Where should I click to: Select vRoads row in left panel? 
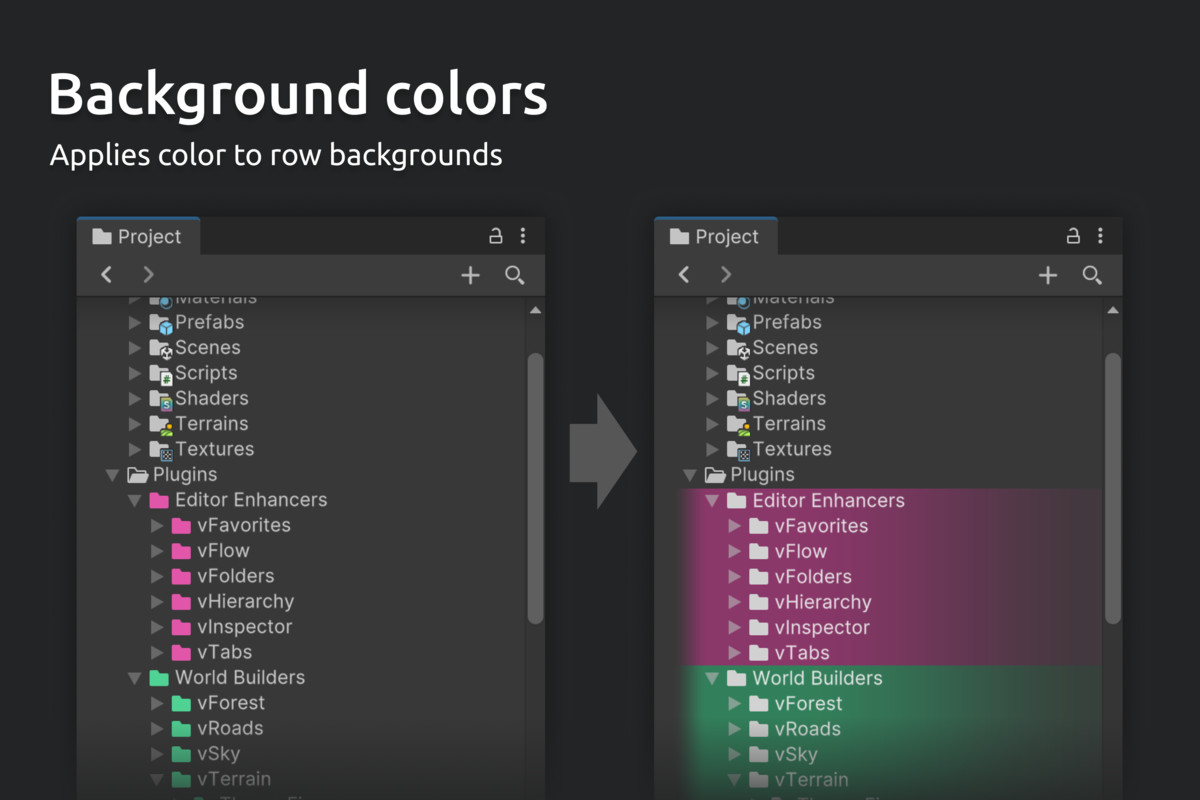point(302,728)
